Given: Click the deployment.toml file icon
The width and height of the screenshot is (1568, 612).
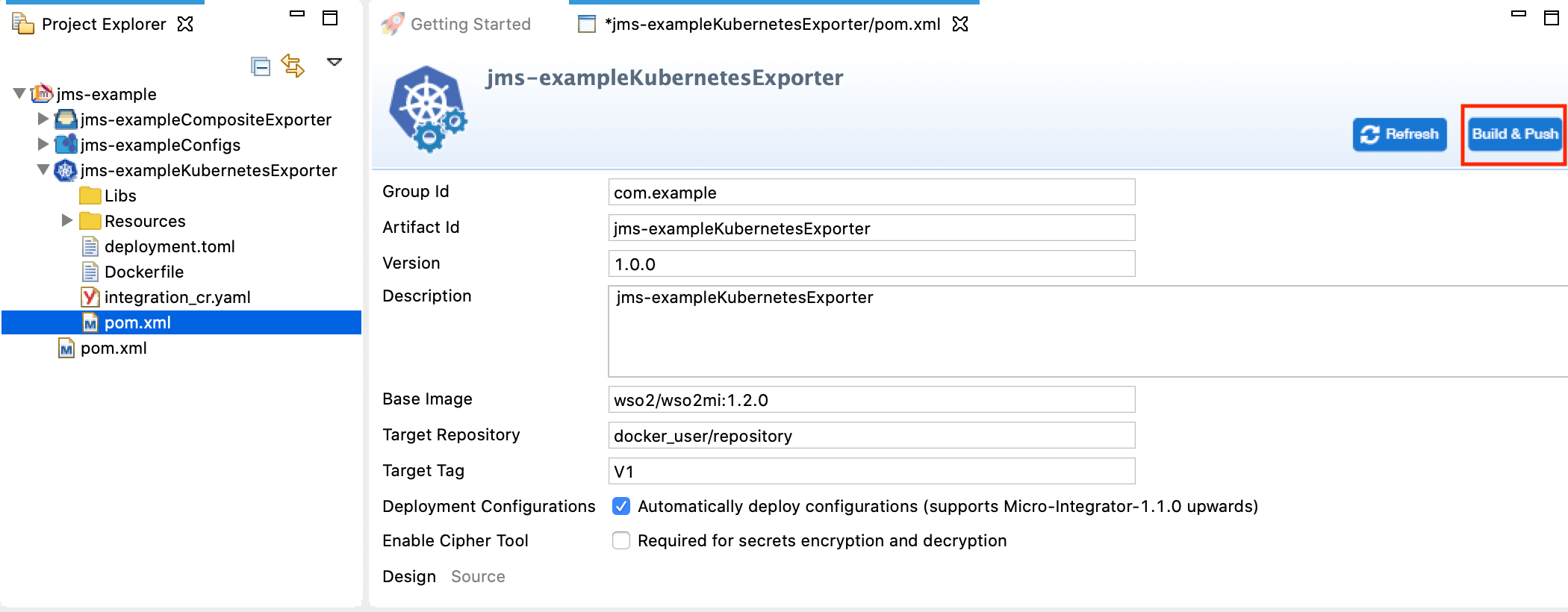Looking at the screenshot, I should (x=90, y=246).
